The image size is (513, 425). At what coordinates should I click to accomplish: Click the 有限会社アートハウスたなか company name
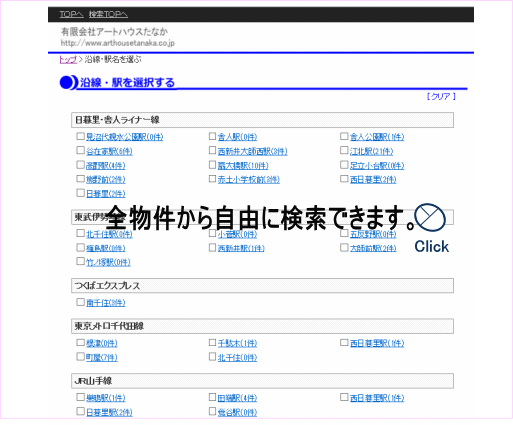pos(114,32)
